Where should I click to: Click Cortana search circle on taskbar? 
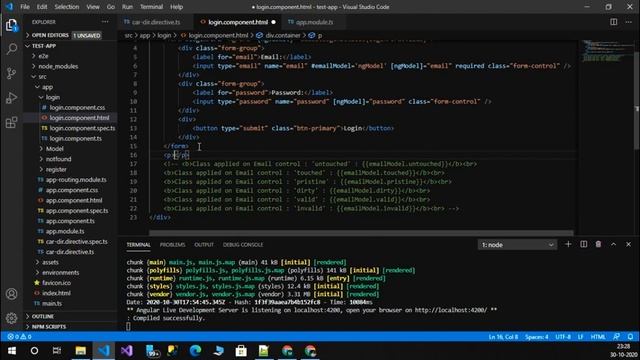pyautogui.click(x=34, y=351)
